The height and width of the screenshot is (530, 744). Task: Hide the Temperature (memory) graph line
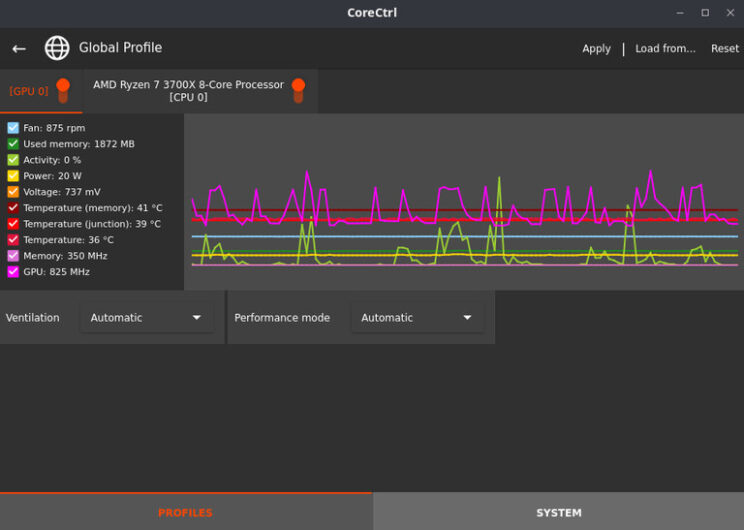coord(13,208)
